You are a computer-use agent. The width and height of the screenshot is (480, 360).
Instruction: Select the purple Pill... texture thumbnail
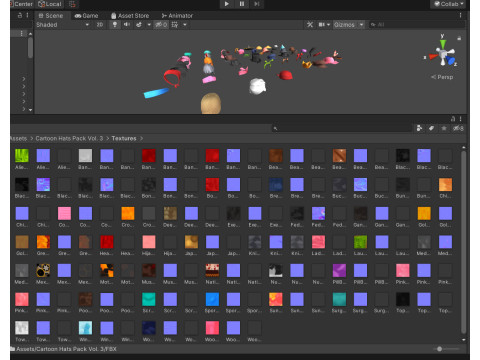(339, 271)
